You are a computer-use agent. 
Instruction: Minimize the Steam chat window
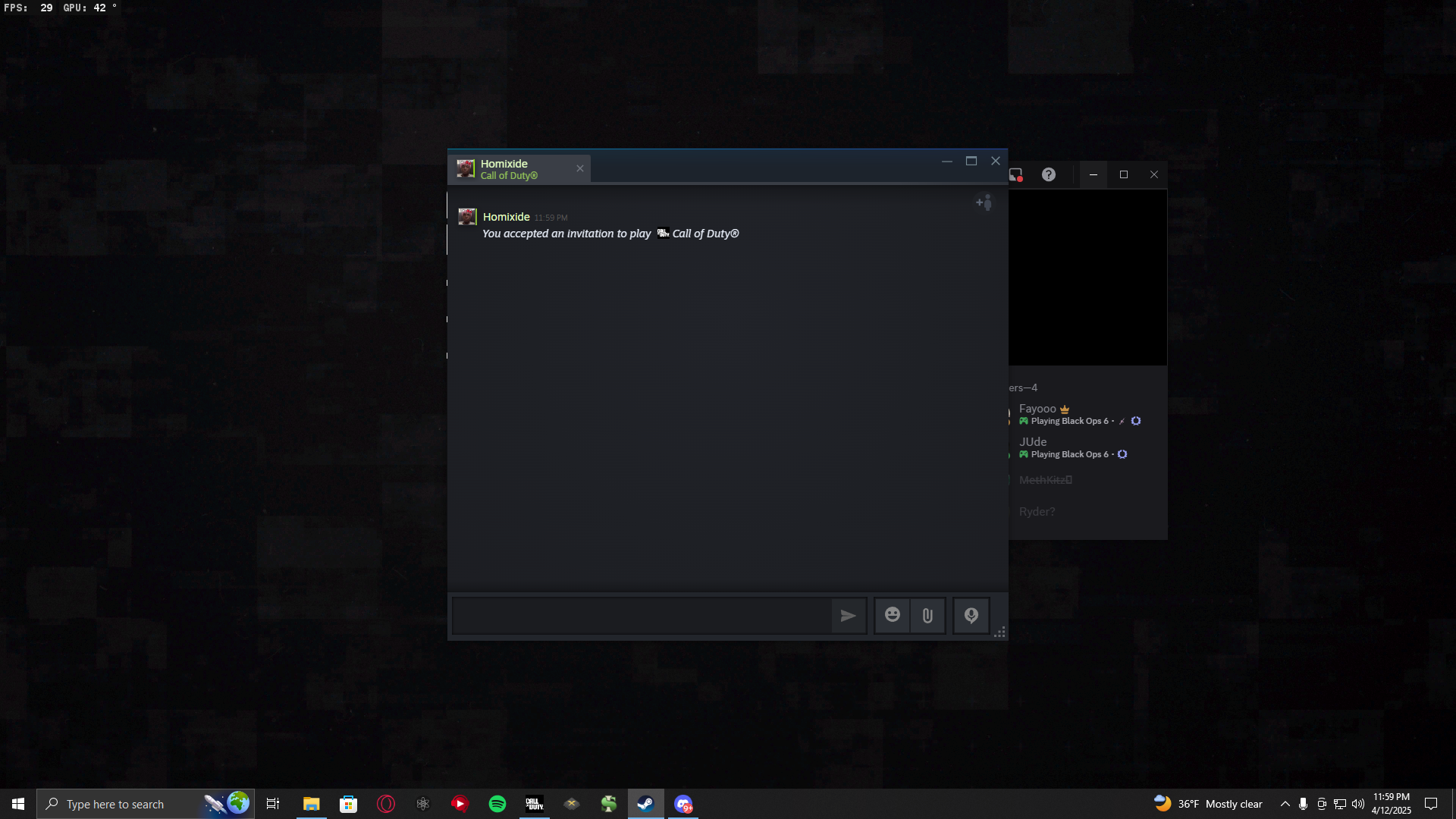pos(947,161)
